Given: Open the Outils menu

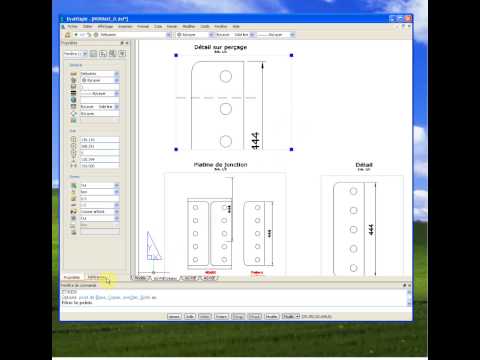Looking at the screenshot, I should tap(205, 26).
